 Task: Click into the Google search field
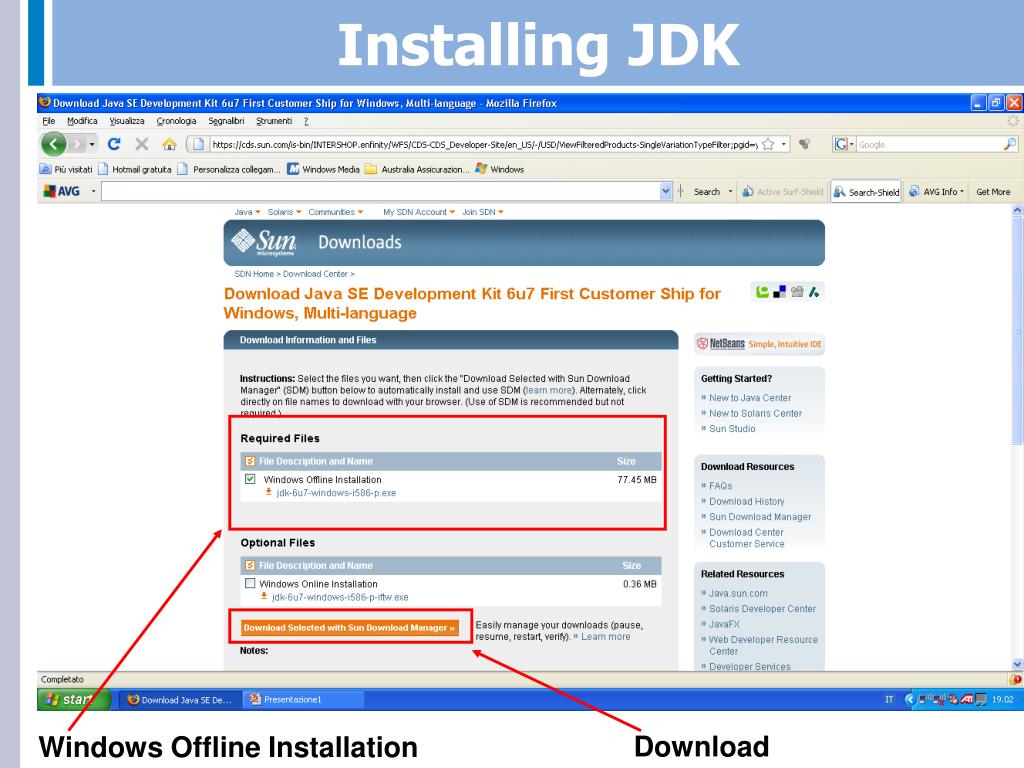click(x=929, y=144)
